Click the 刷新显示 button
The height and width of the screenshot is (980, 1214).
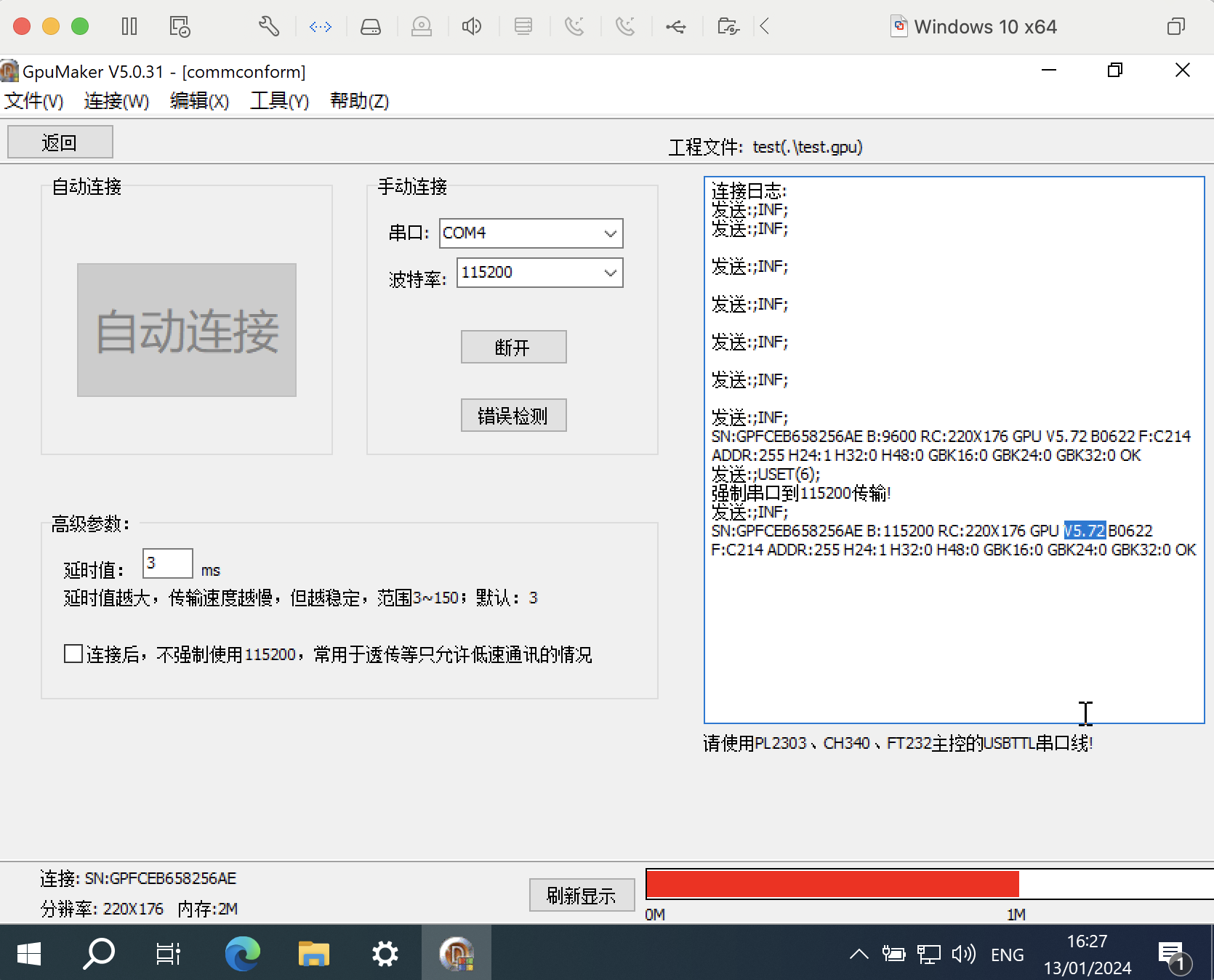tap(582, 895)
